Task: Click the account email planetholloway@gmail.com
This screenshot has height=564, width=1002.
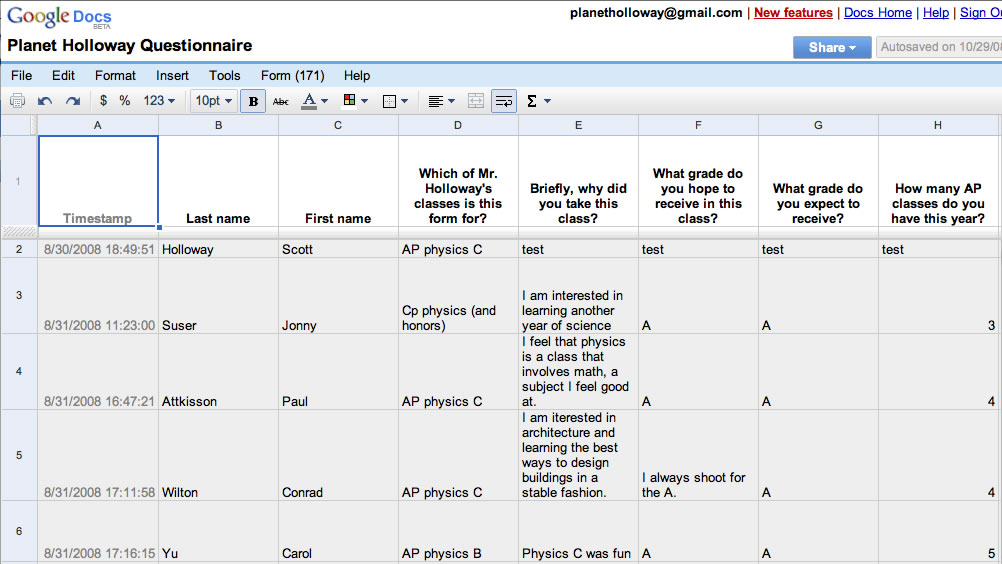Action: coord(656,13)
